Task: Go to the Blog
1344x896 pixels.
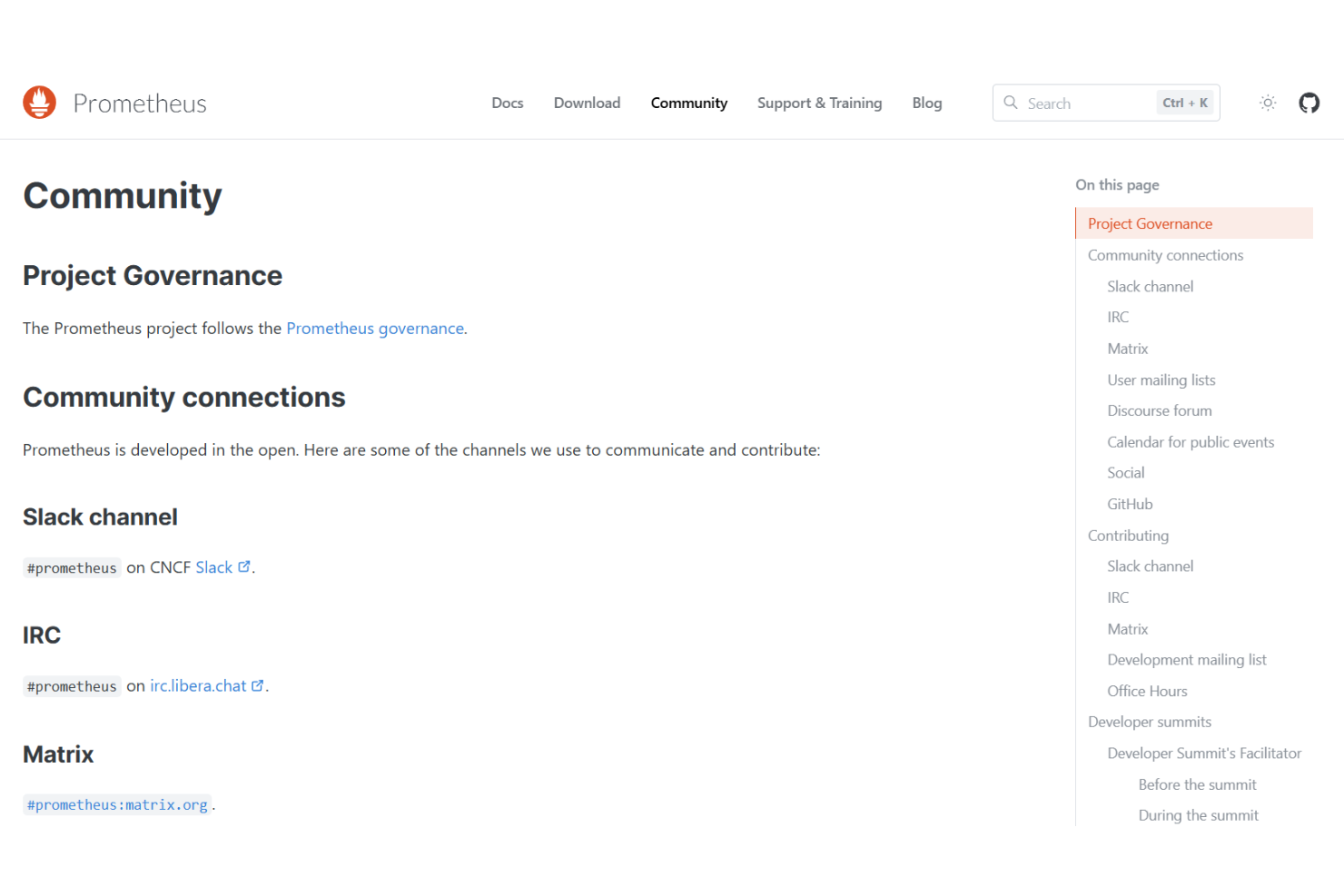Action: coord(927,103)
